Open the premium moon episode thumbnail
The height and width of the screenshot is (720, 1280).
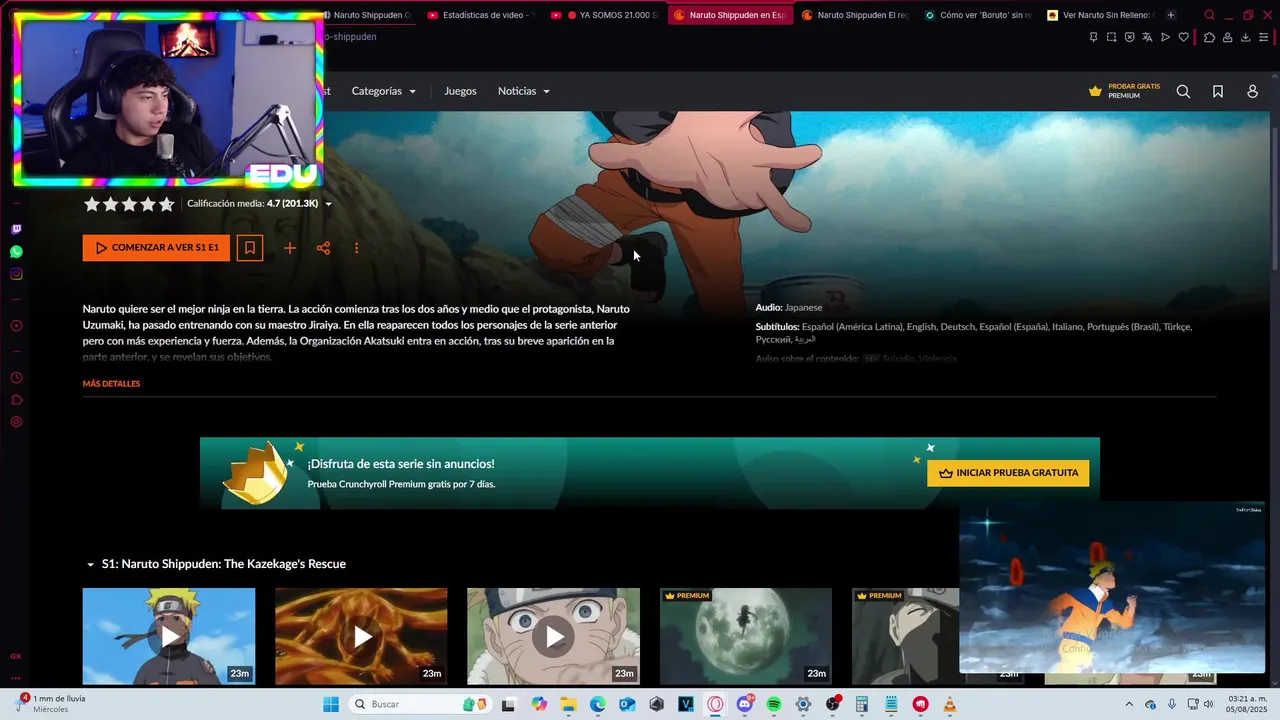click(x=745, y=636)
